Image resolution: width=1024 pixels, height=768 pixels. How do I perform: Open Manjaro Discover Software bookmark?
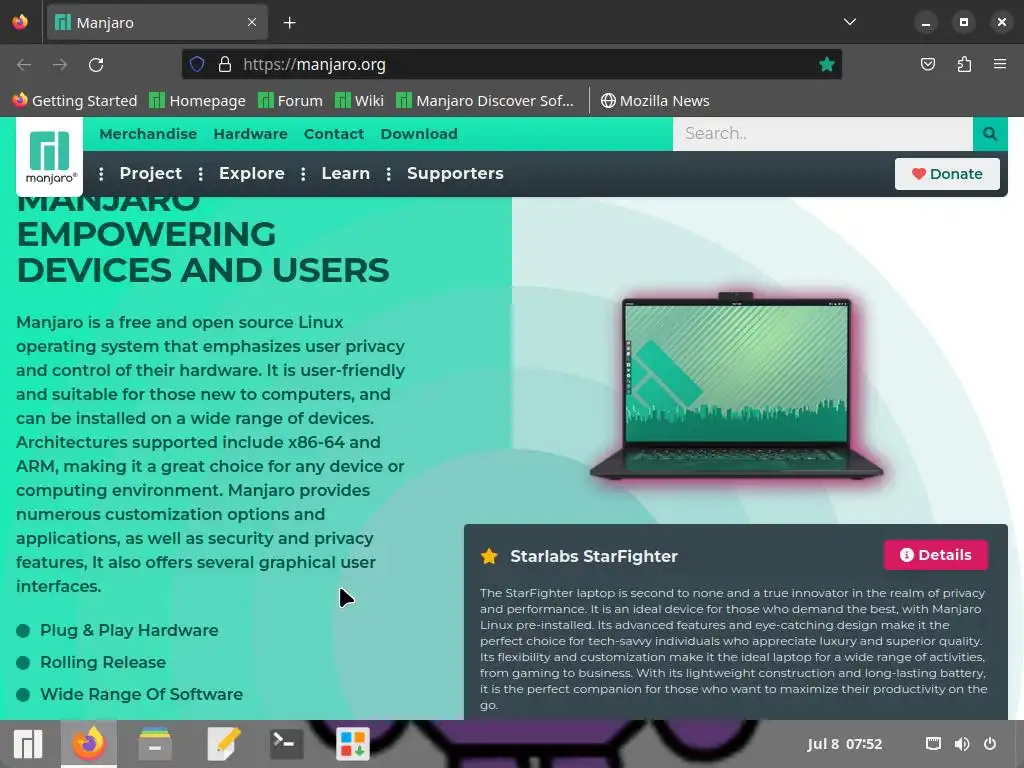click(x=485, y=101)
